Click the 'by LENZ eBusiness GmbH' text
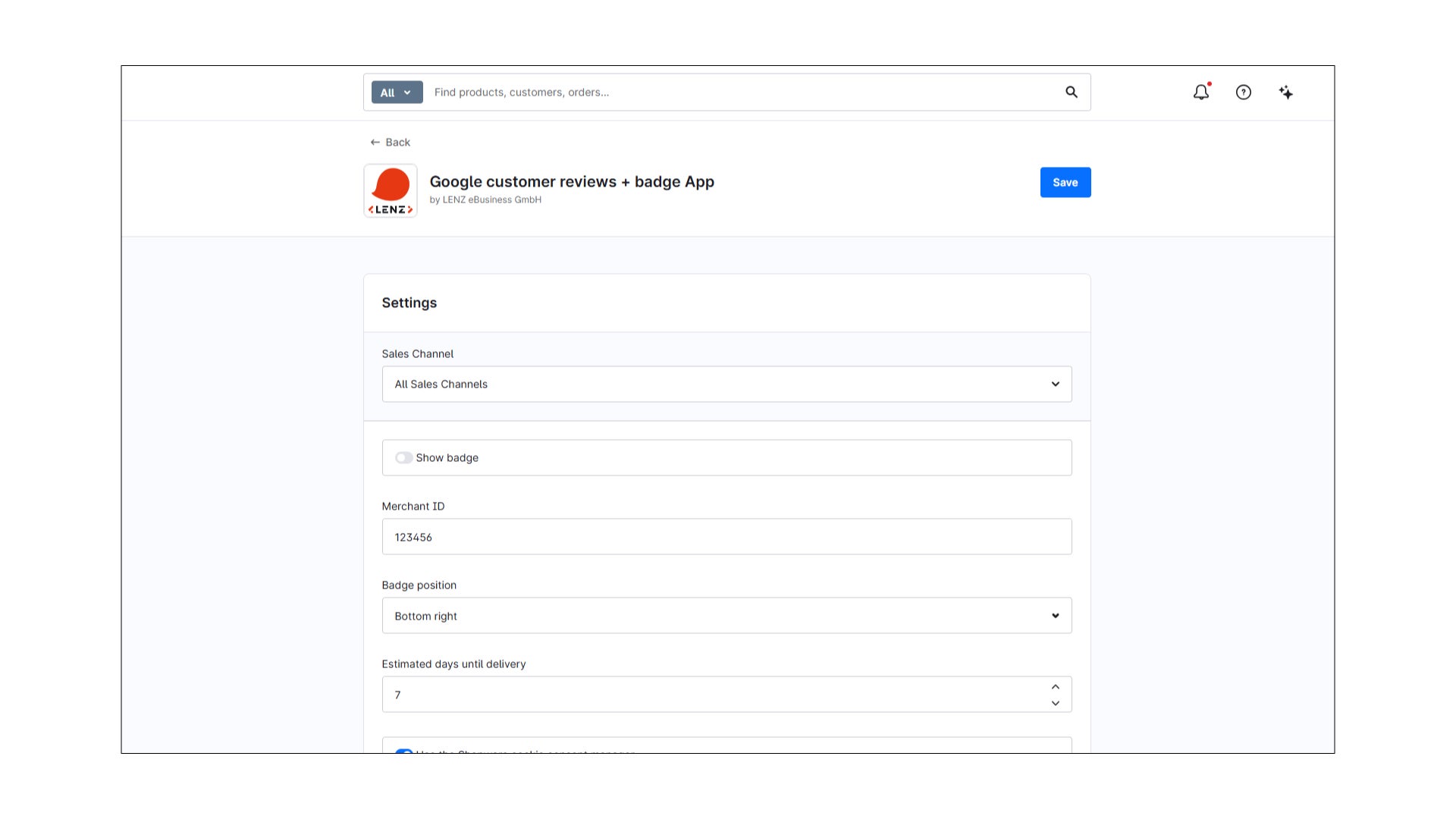Image resolution: width=1456 pixels, height=819 pixels. click(x=485, y=199)
